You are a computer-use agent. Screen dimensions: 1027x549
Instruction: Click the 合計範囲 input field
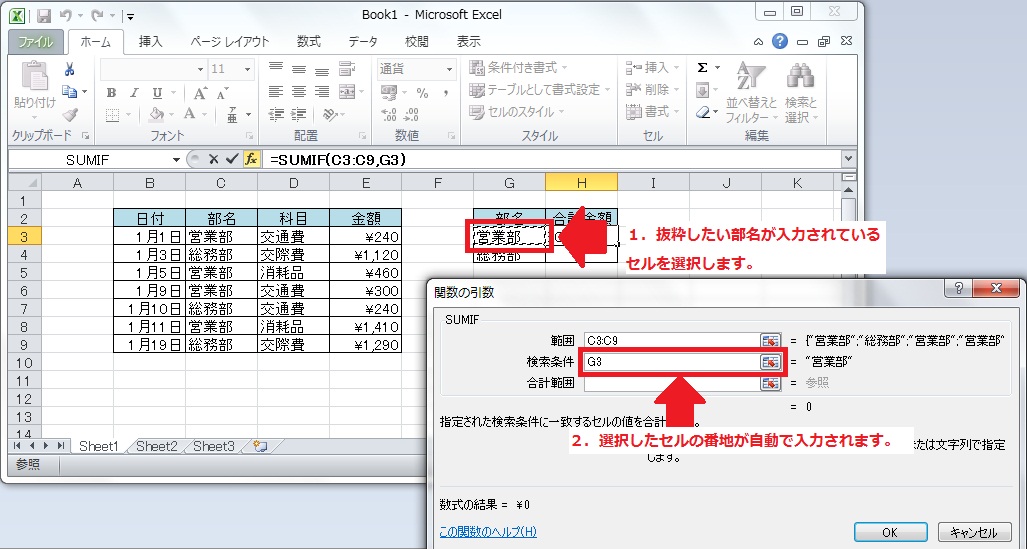673,384
